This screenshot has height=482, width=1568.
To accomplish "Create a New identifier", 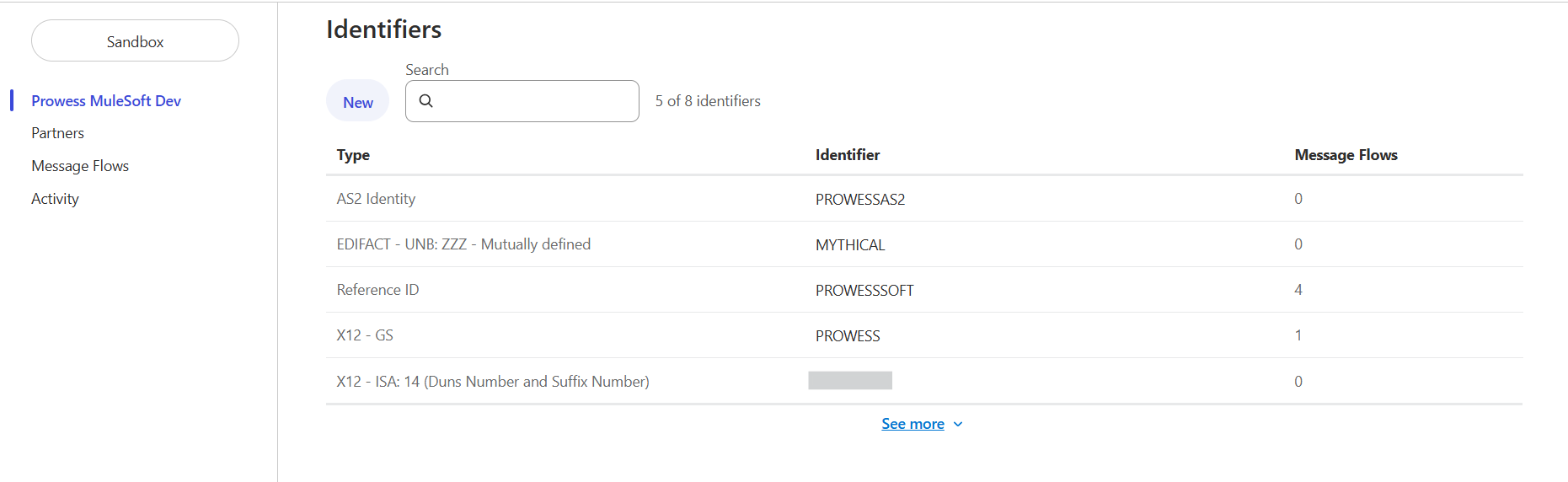I will [357, 102].
